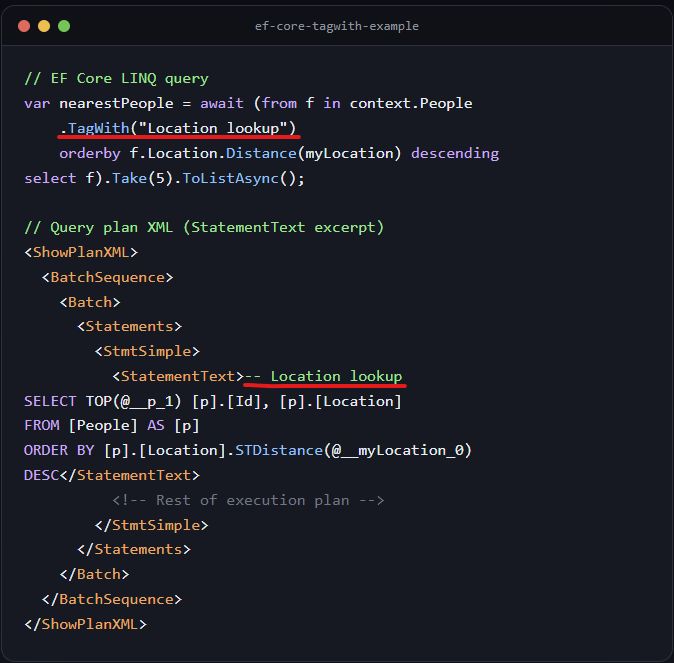The image size is (674, 663).
Task: Click the opening <BatchSequence> tag
Action: [107, 277]
